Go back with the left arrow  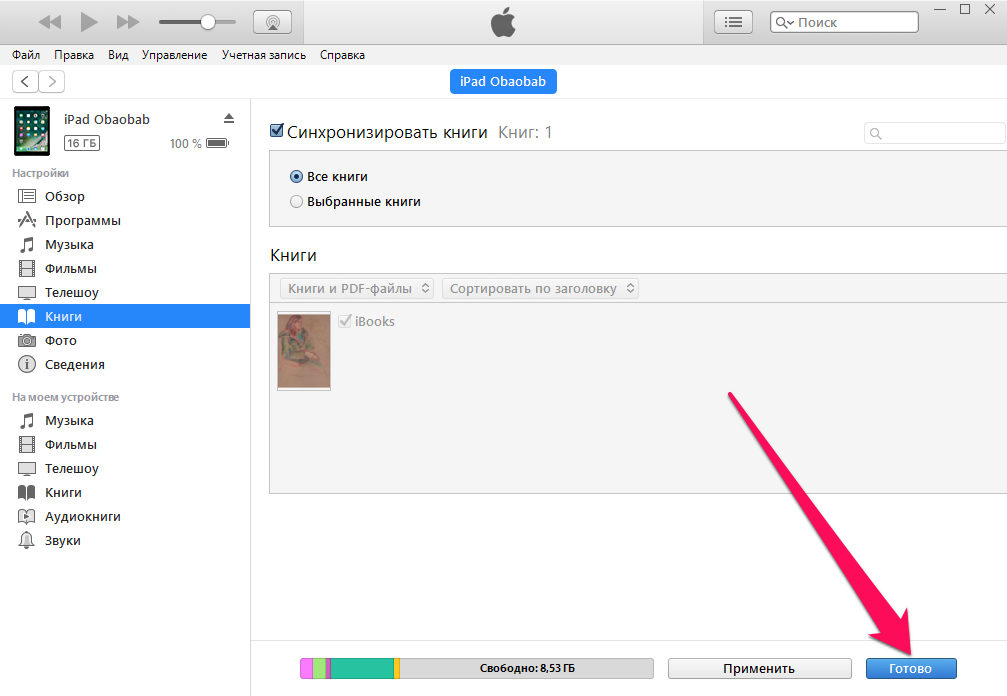tap(25, 82)
